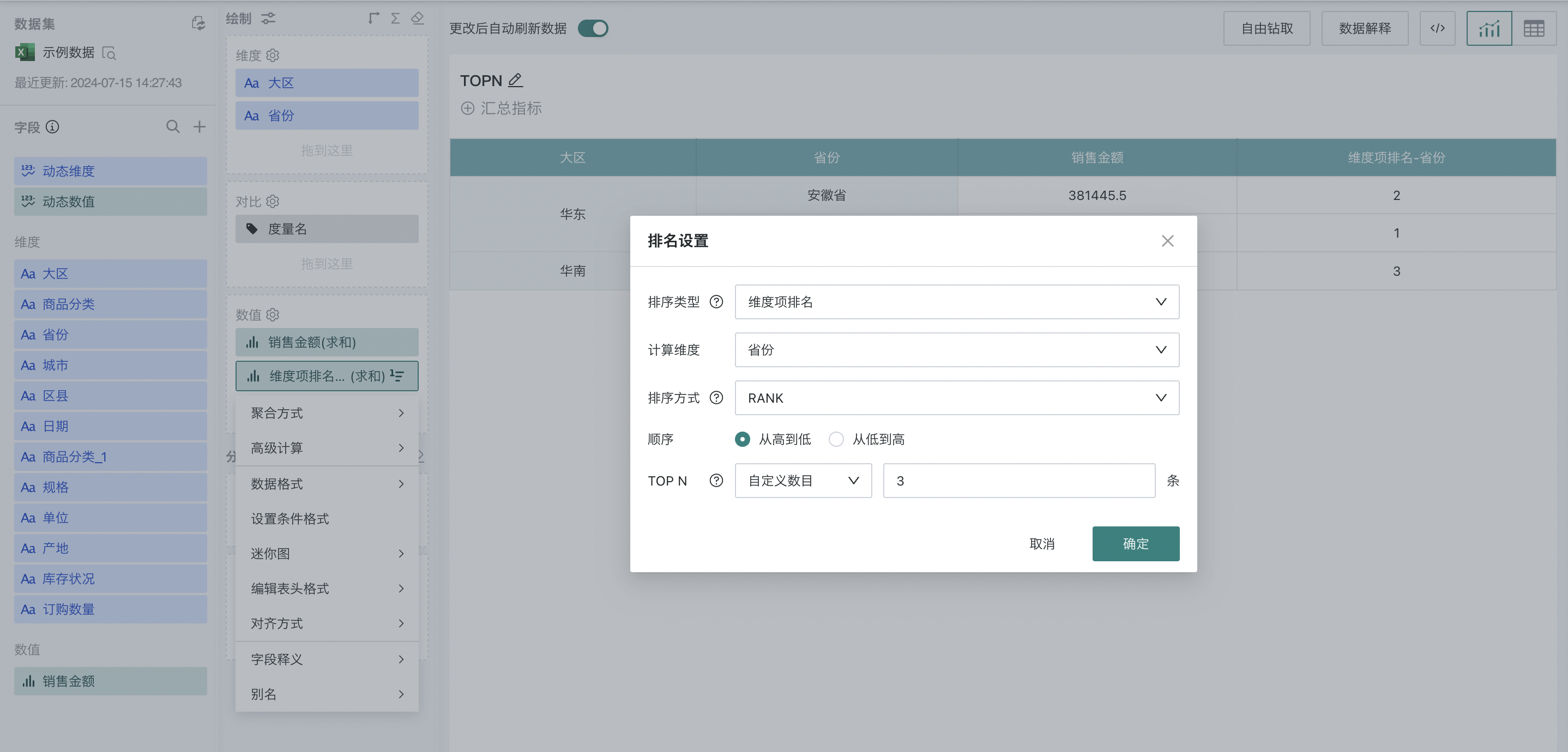1568x752 pixels.
Task: Open 计算维度 dropdown 省份
Action: click(956, 350)
